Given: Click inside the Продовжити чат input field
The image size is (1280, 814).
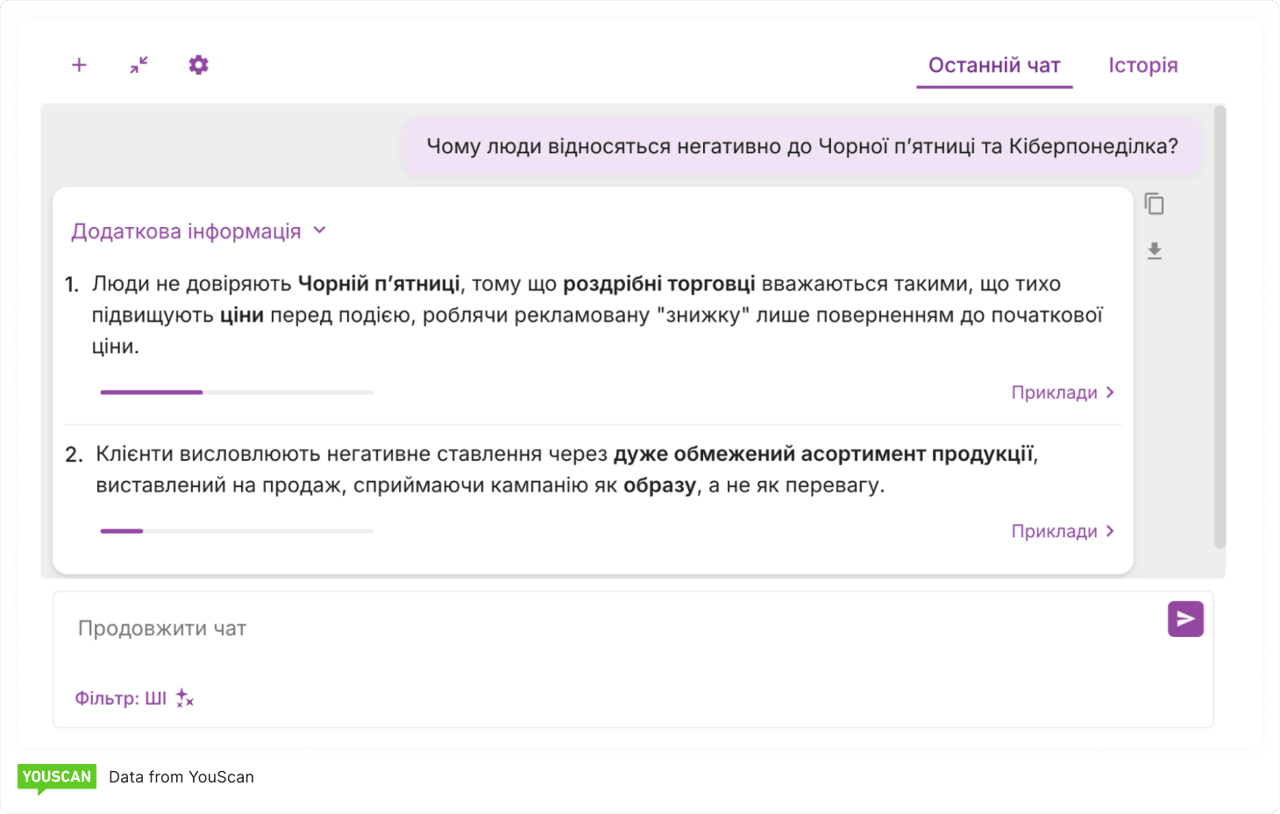Looking at the screenshot, I should [x=400, y=627].
